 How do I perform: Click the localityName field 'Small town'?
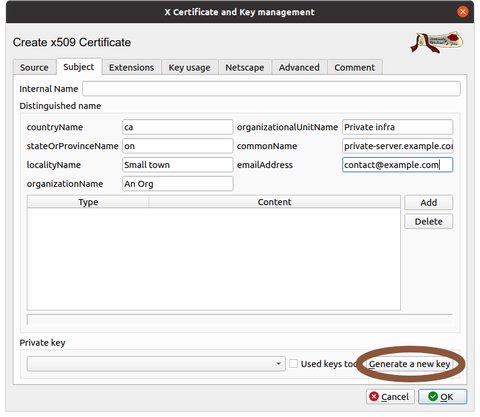pyautogui.click(x=177, y=165)
